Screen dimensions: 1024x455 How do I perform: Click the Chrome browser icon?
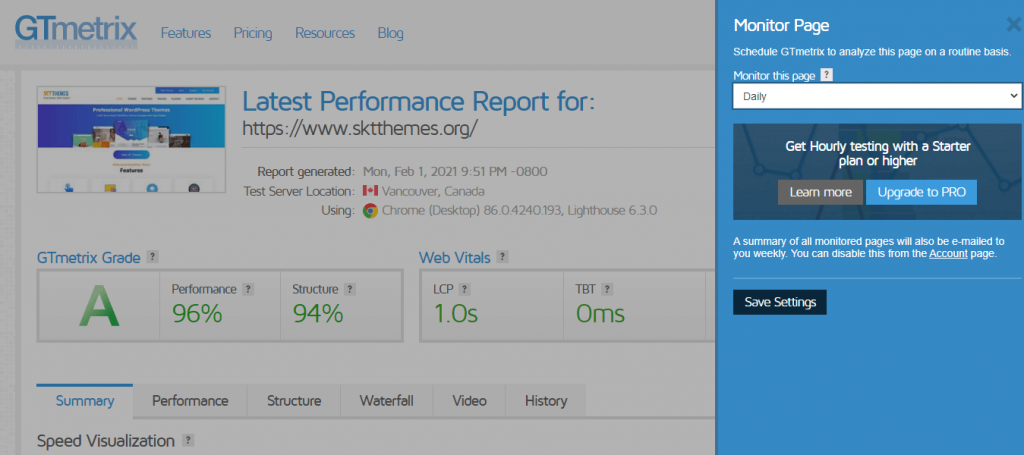pyautogui.click(x=370, y=211)
